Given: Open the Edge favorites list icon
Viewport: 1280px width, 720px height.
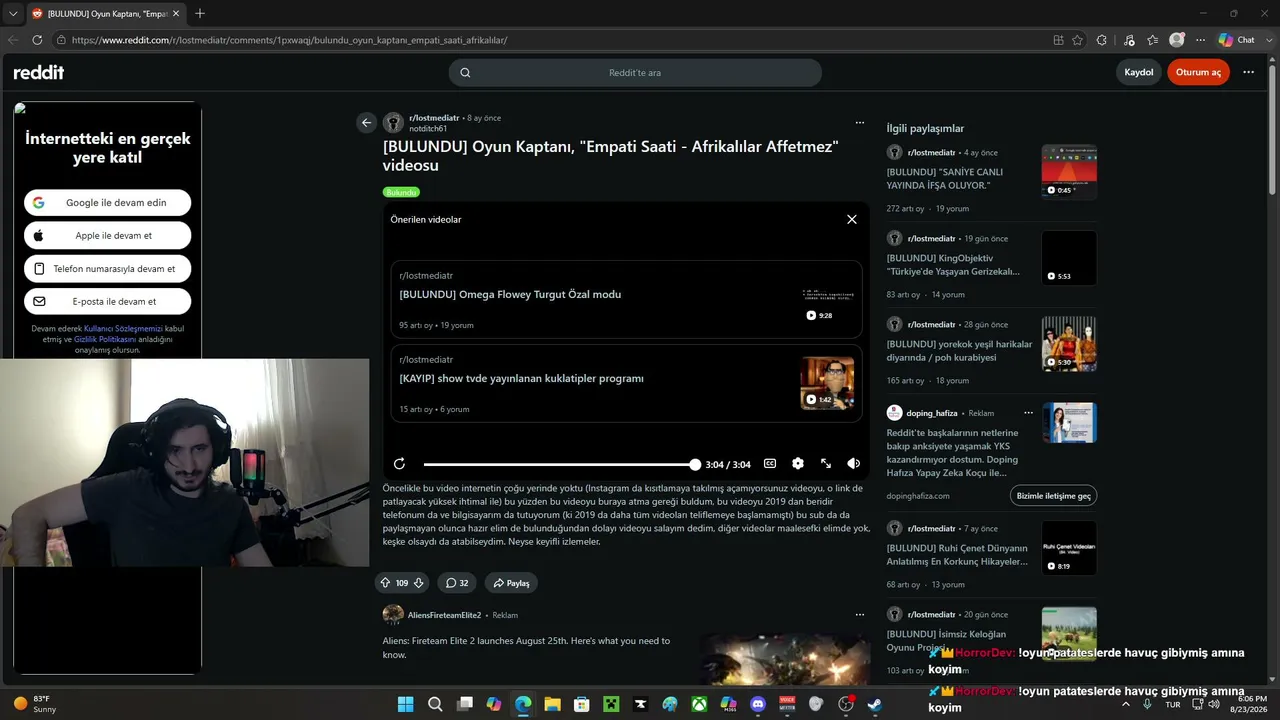Looking at the screenshot, I should point(1152,40).
